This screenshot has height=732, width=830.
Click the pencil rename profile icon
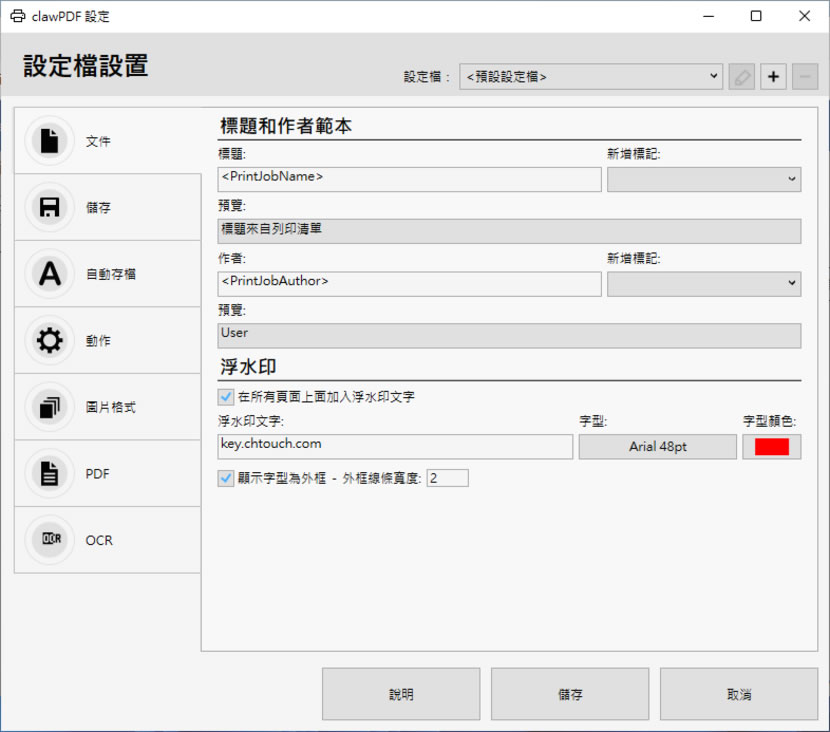(x=741, y=77)
